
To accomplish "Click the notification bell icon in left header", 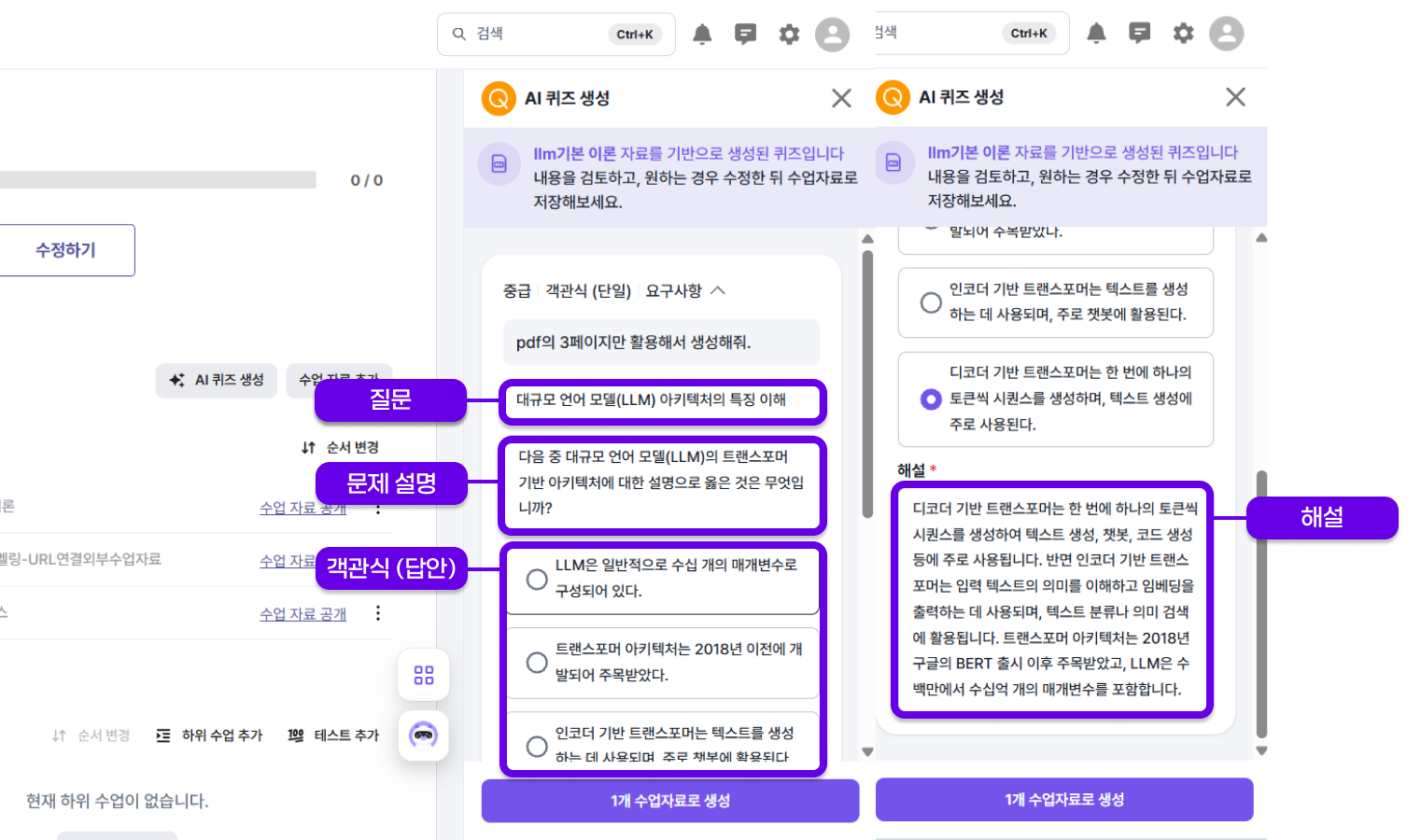I will tap(702, 35).
